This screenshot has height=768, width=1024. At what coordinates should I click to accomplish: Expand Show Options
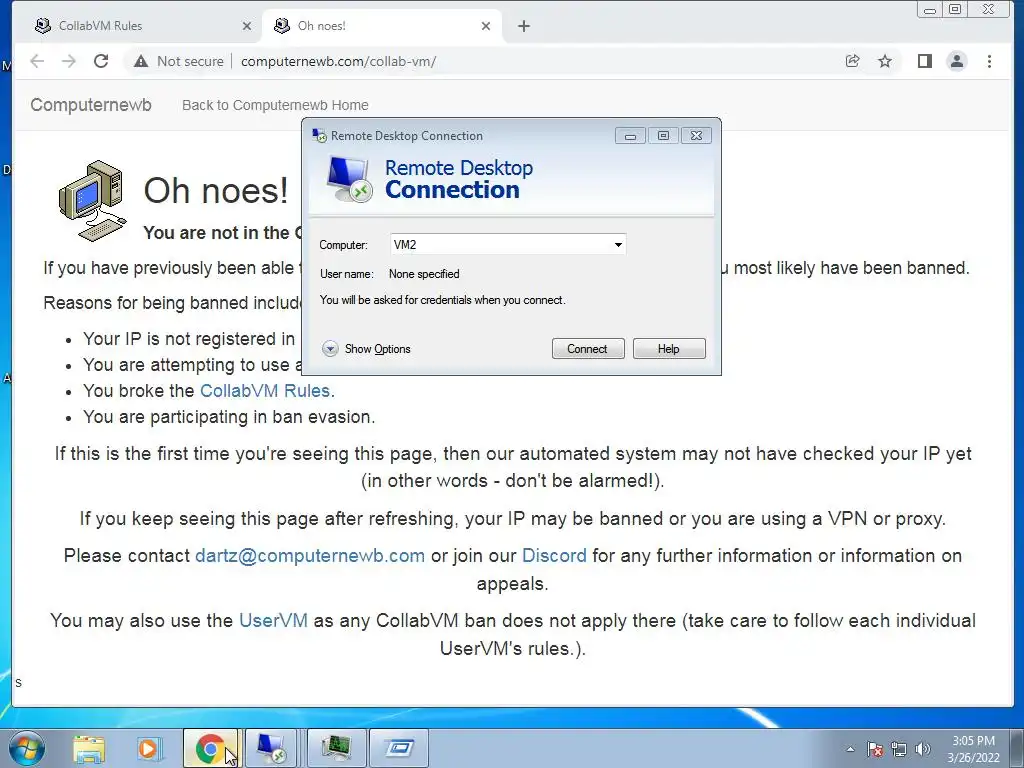pos(366,349)
